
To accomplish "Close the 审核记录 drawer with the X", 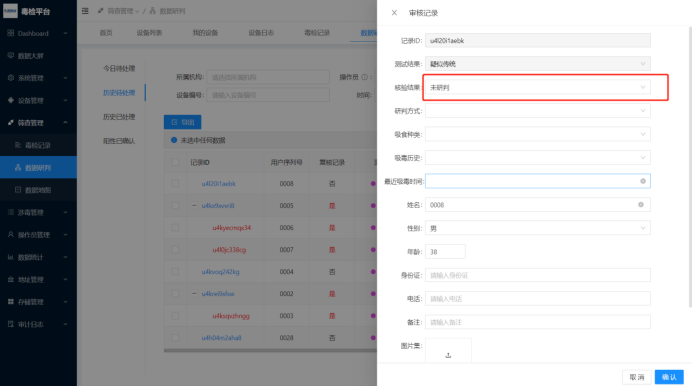I will (394, 13).
